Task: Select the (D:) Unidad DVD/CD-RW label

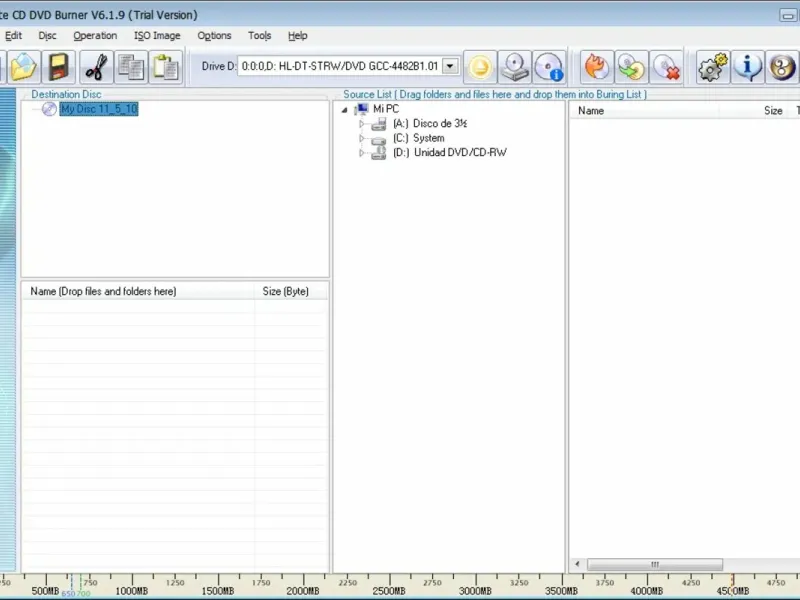Action: [x=449, y=153]
